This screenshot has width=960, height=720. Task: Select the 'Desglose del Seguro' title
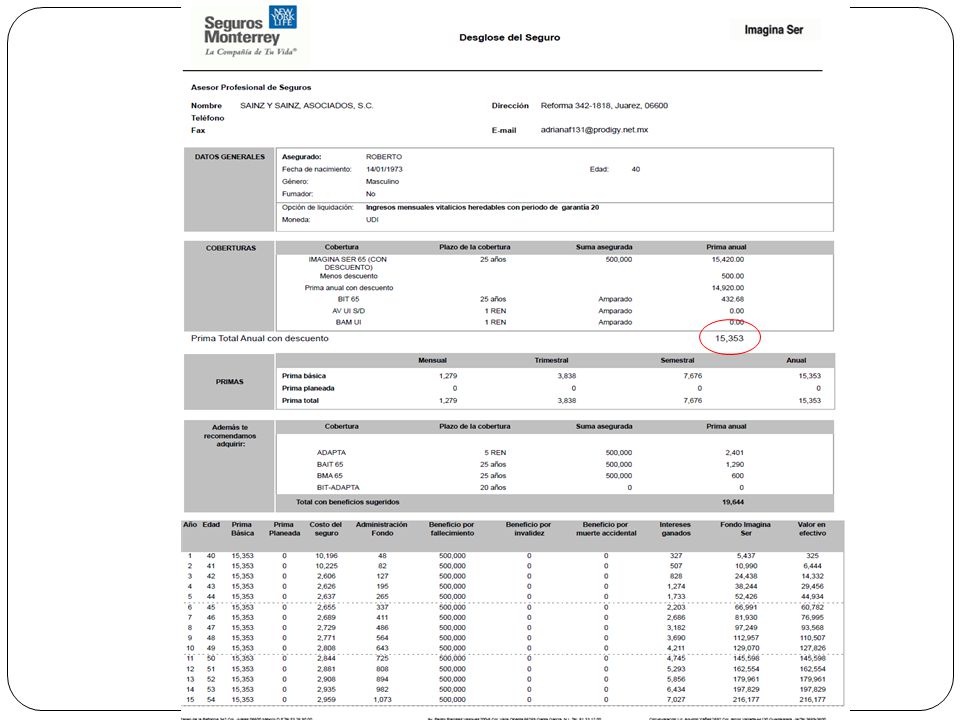pos(509,37)
